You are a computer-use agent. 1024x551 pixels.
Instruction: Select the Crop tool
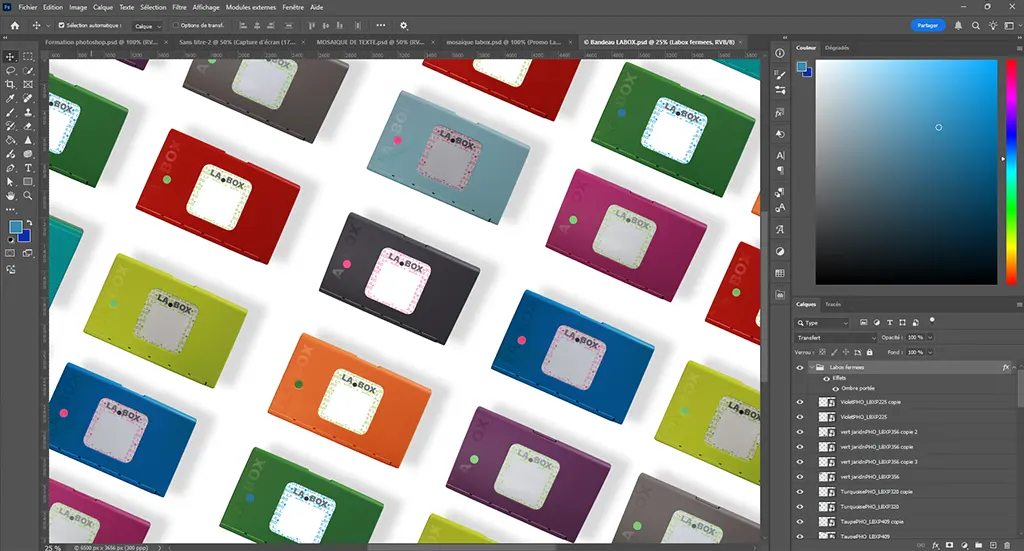click(x=10, y=84)
